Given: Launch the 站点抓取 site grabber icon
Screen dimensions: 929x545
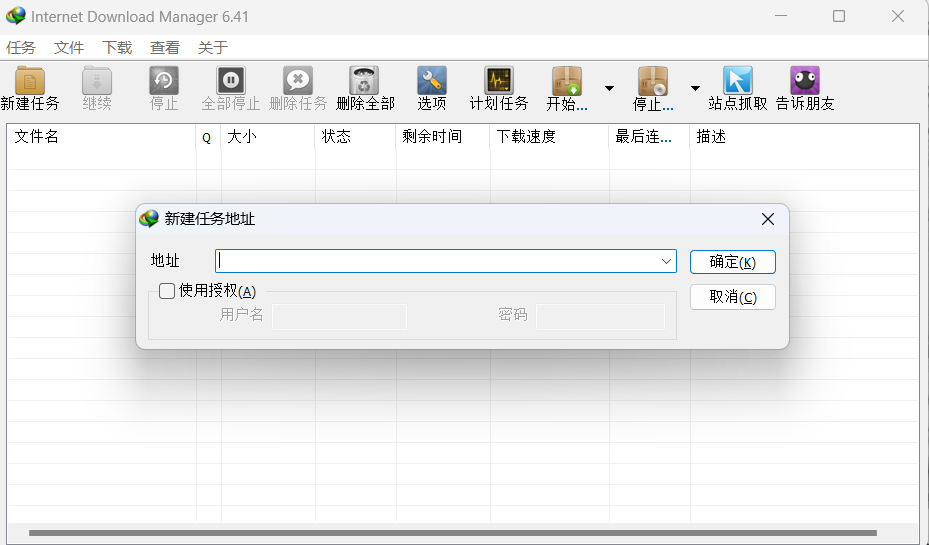Looking at the screenshot, I should click(x=738, y=81).
